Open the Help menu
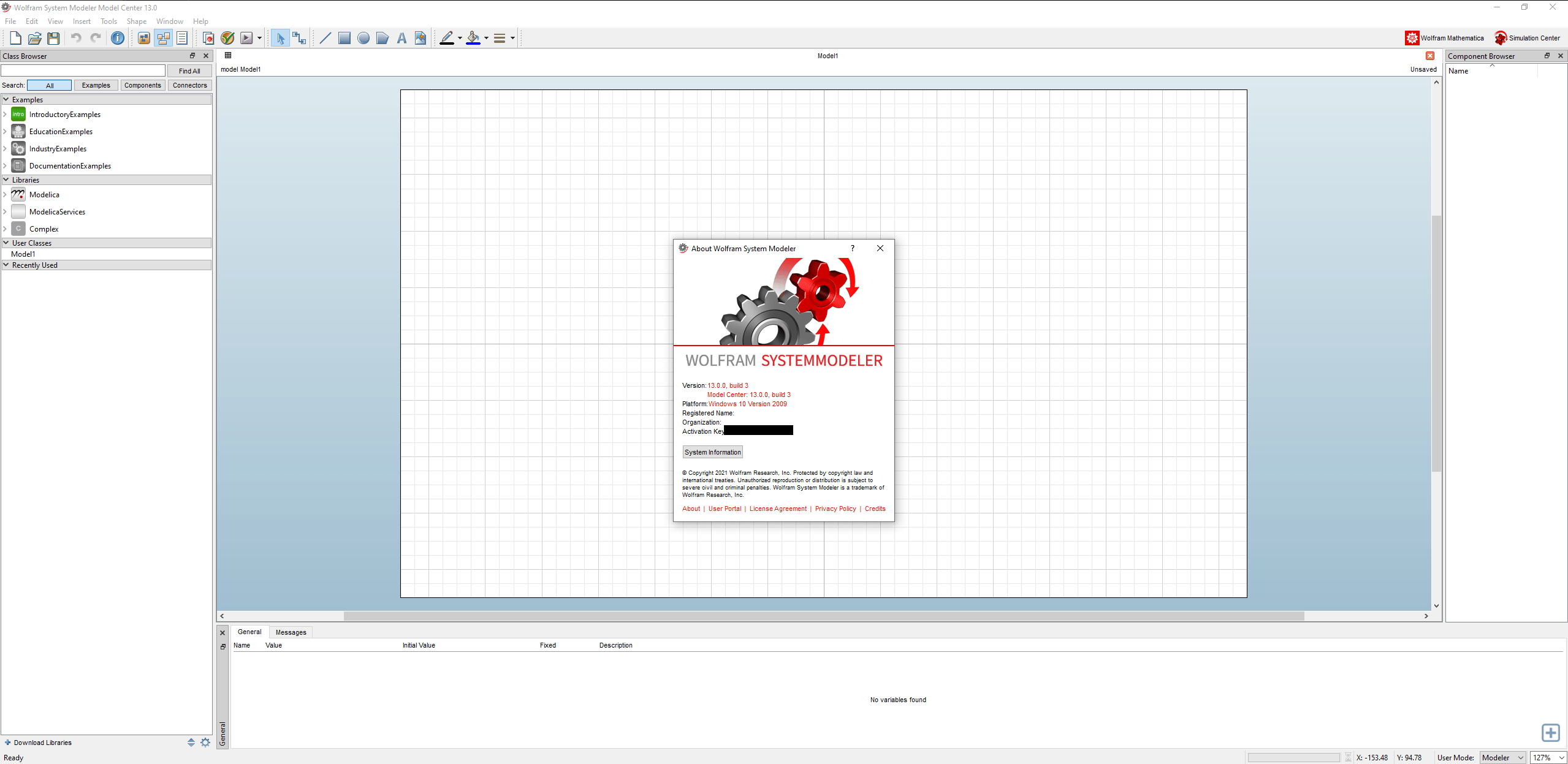This screenshot has height=764, width=1568. pyautogui.click(x=200, y=21)
